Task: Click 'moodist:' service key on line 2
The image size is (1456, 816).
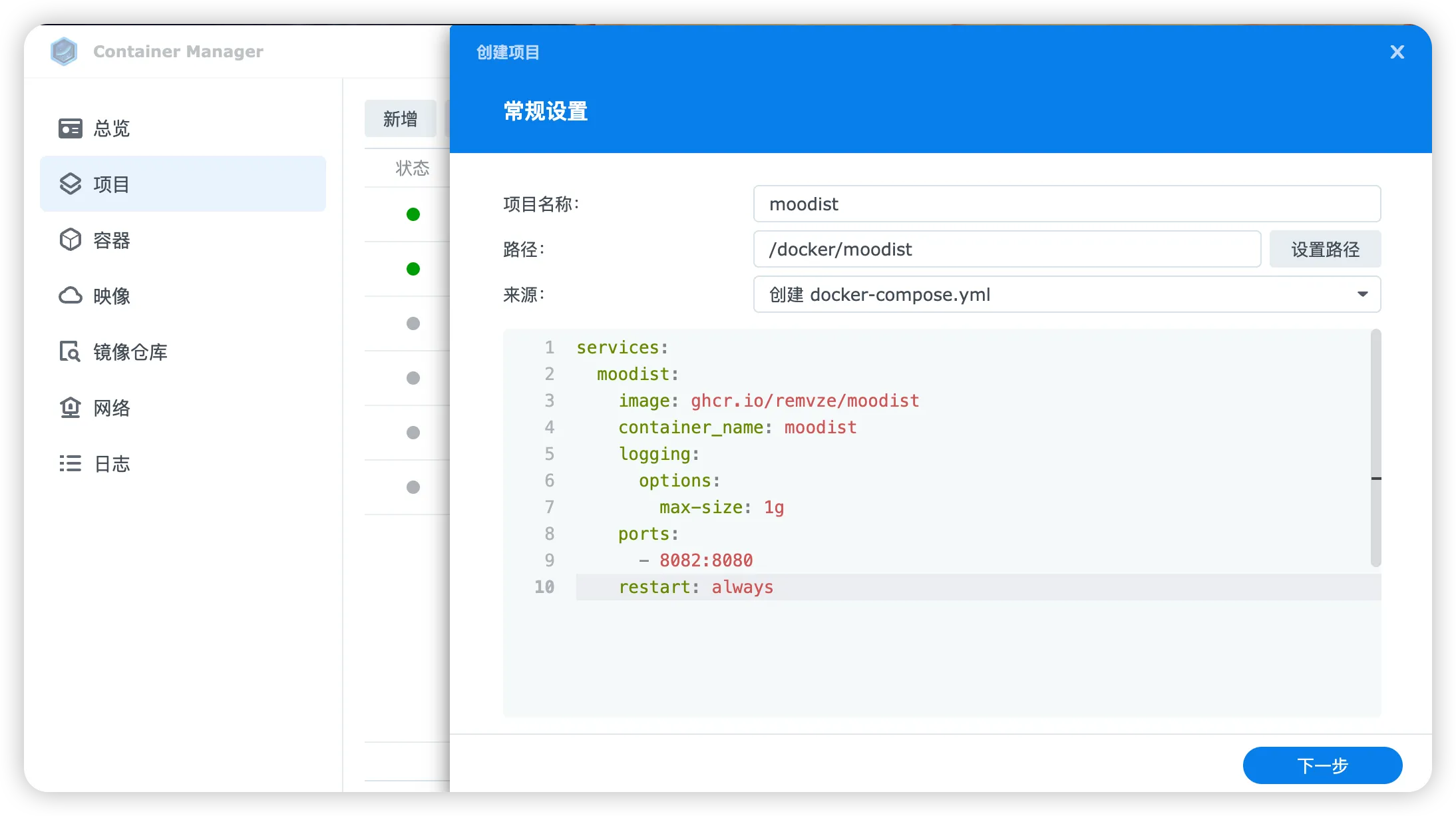Action: (637, 374)
